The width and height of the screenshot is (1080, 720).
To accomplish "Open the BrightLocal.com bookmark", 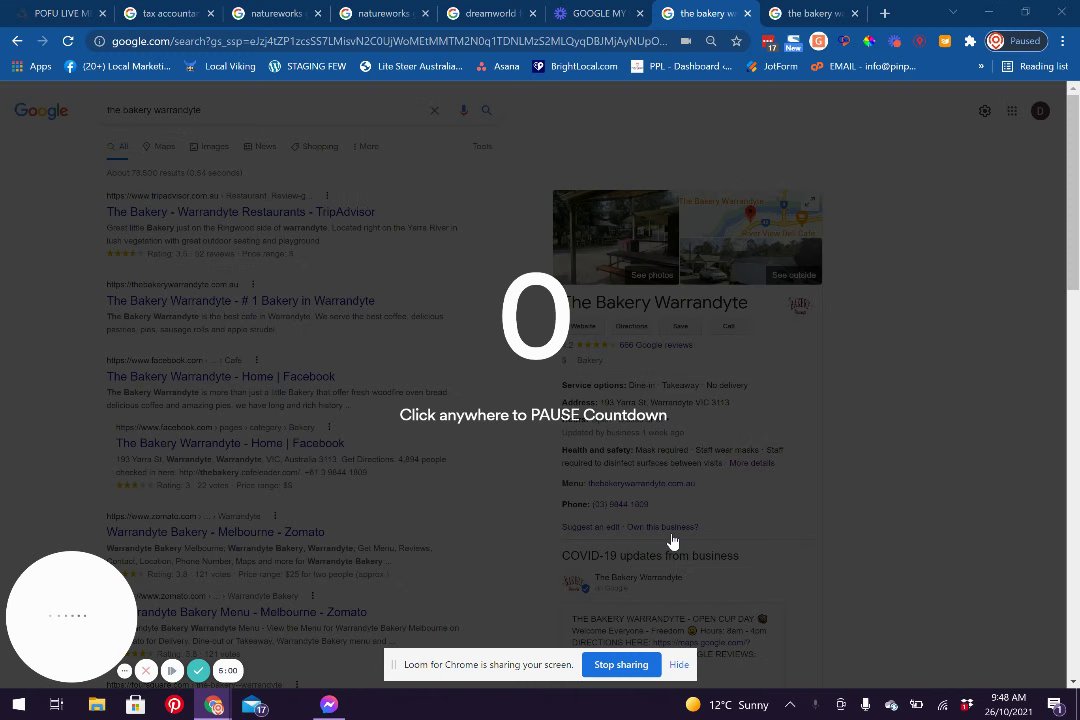I will click(x=575, y=66).
